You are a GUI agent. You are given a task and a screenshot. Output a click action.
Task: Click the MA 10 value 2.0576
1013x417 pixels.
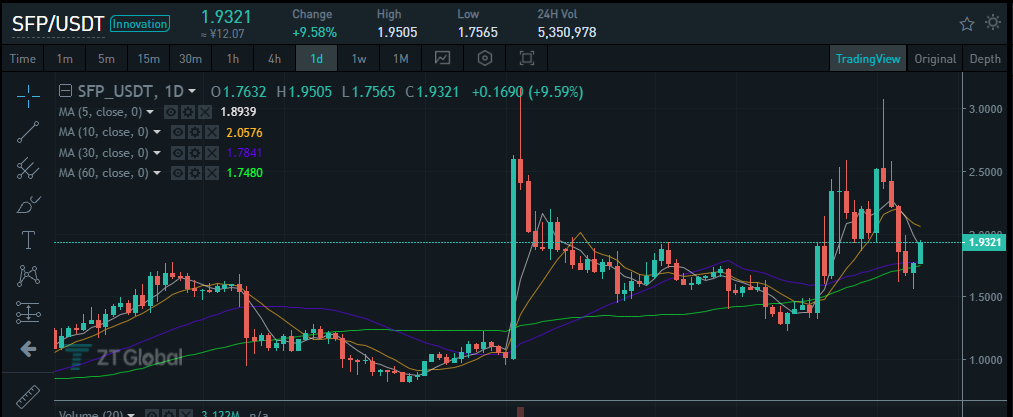pos(244,133)
